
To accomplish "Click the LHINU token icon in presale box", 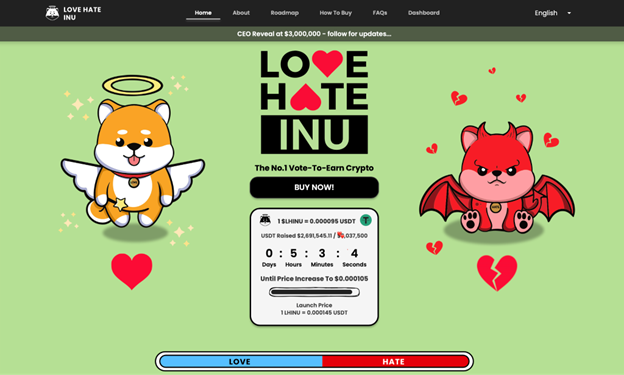I will pyautogui.click(x=265, y=220).
